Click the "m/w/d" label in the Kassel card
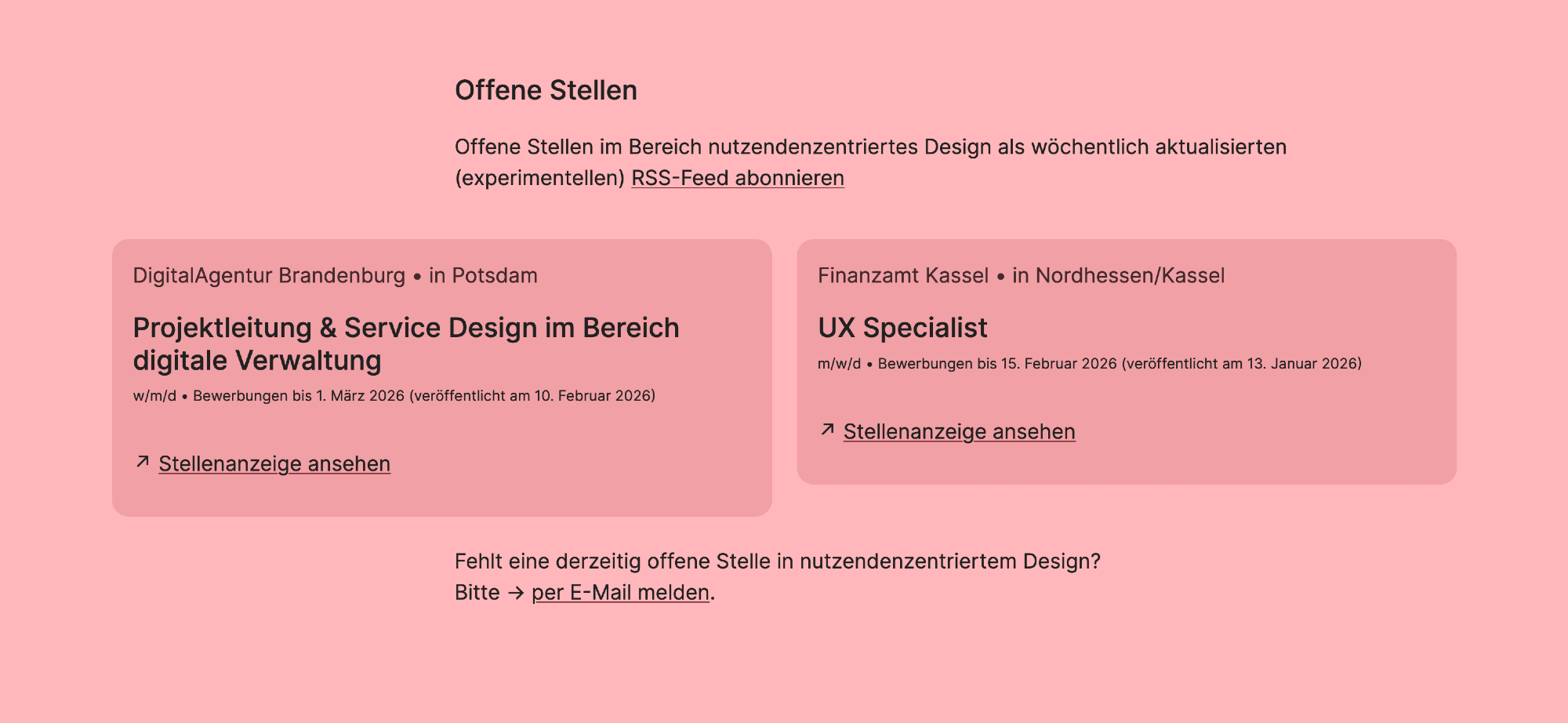This screenshot has width=1568, height=723. click(839, 364)
